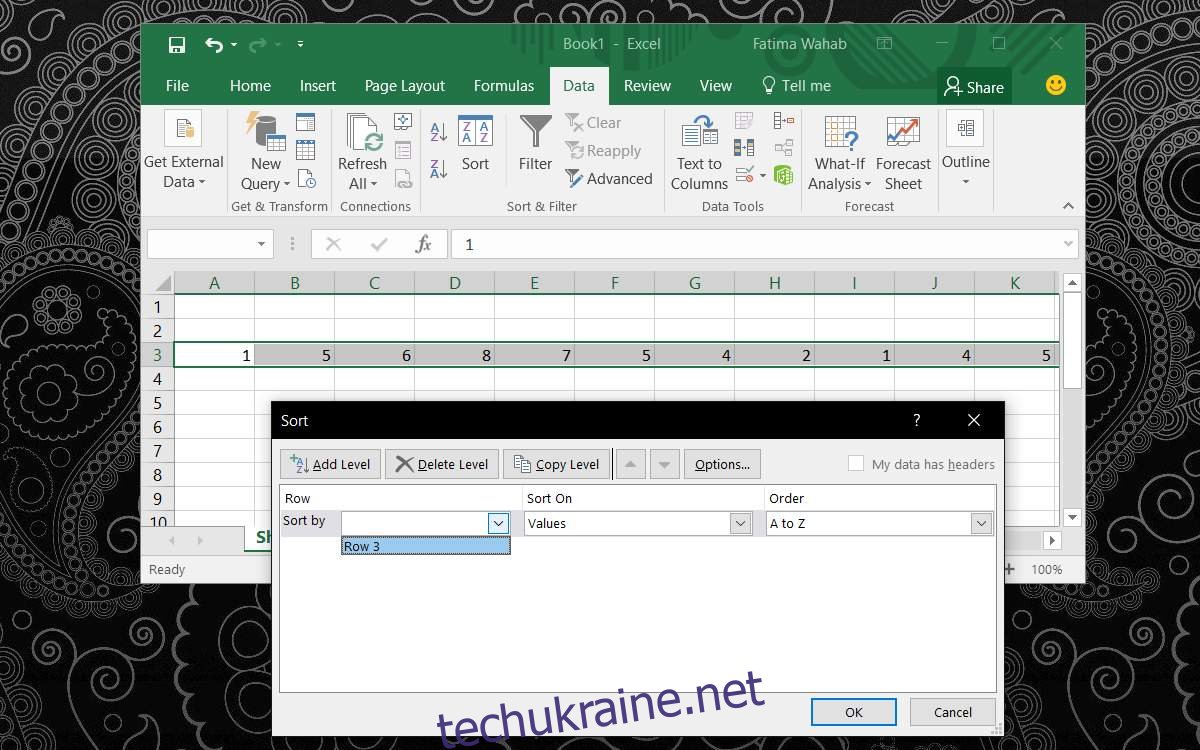Image resolution: width=1200 pixels, height=750 pixels.
Task: Click the Sort dialog help question mark
Action: (916, 421)
